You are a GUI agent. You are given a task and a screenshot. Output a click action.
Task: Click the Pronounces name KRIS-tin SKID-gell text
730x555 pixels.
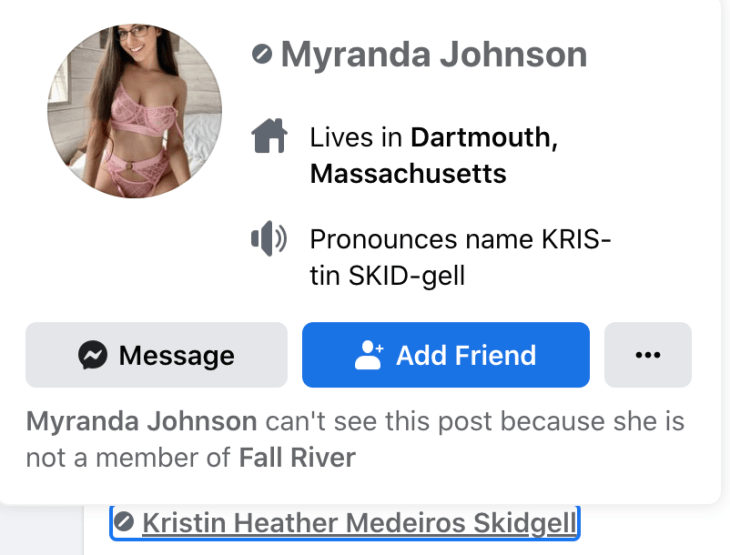point(460,257)
